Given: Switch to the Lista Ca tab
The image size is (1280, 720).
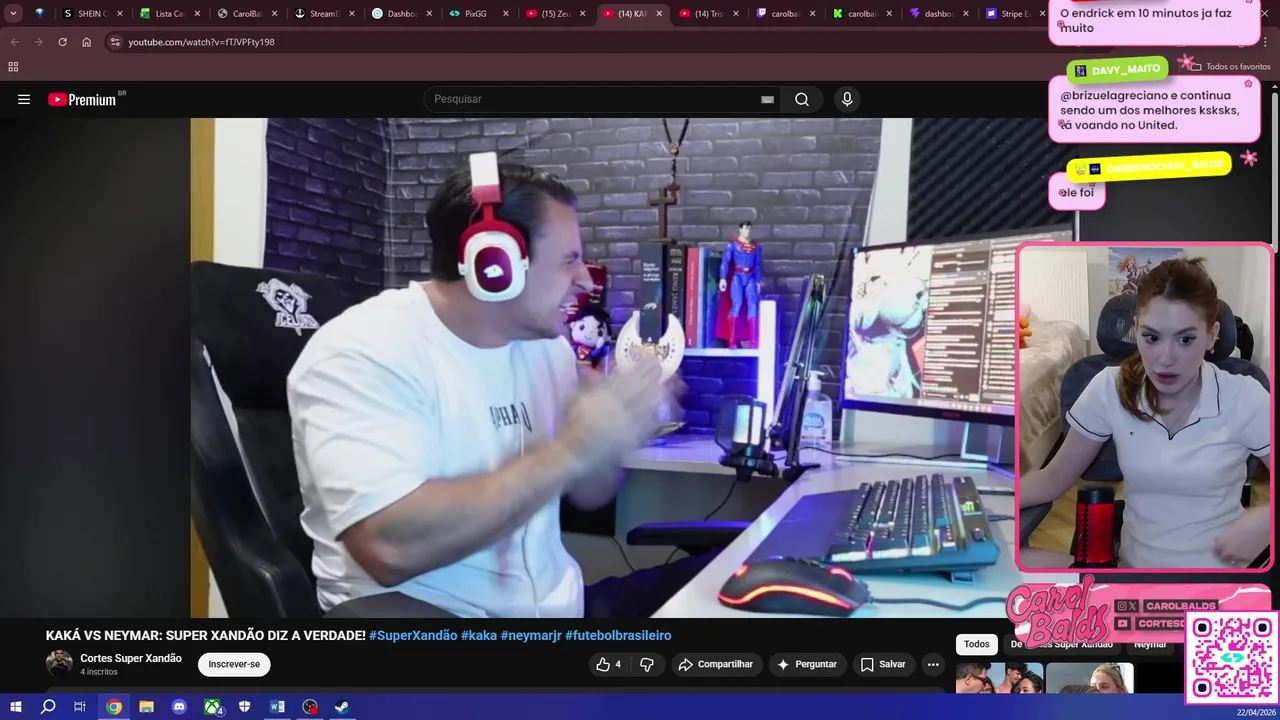Looking at the screenshot, I should point(169,14).
